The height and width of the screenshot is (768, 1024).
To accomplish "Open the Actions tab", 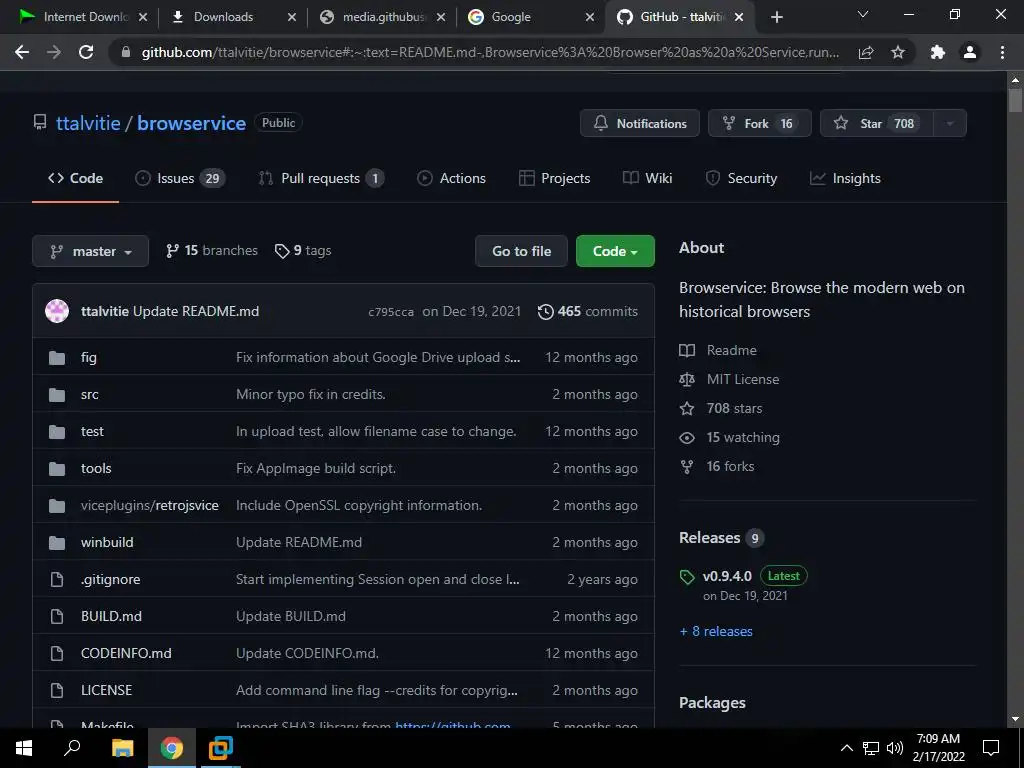I will pos(451,178).
